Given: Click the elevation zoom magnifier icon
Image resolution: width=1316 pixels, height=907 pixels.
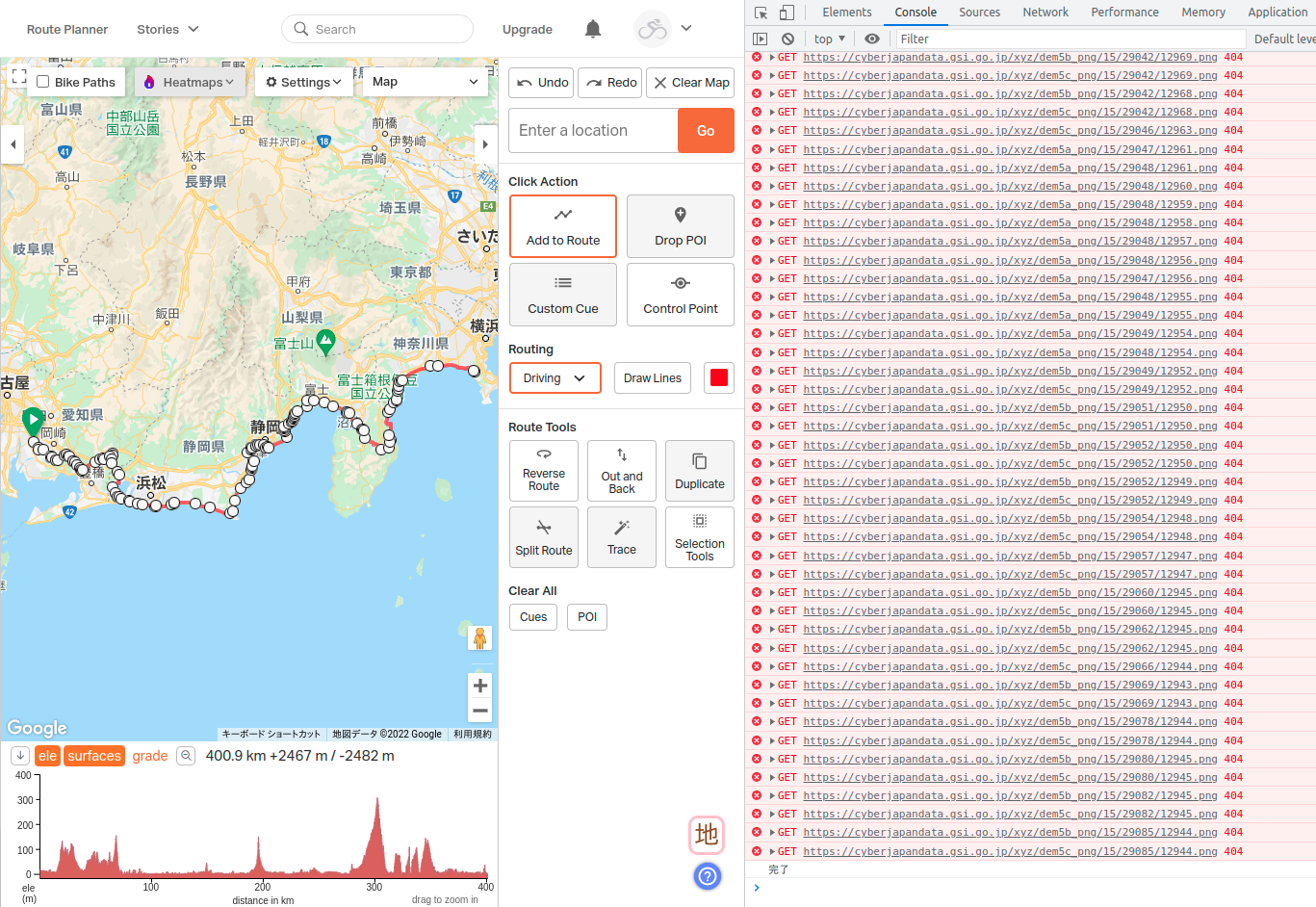Looking at the screenshot, I should [x=187, y=756].
